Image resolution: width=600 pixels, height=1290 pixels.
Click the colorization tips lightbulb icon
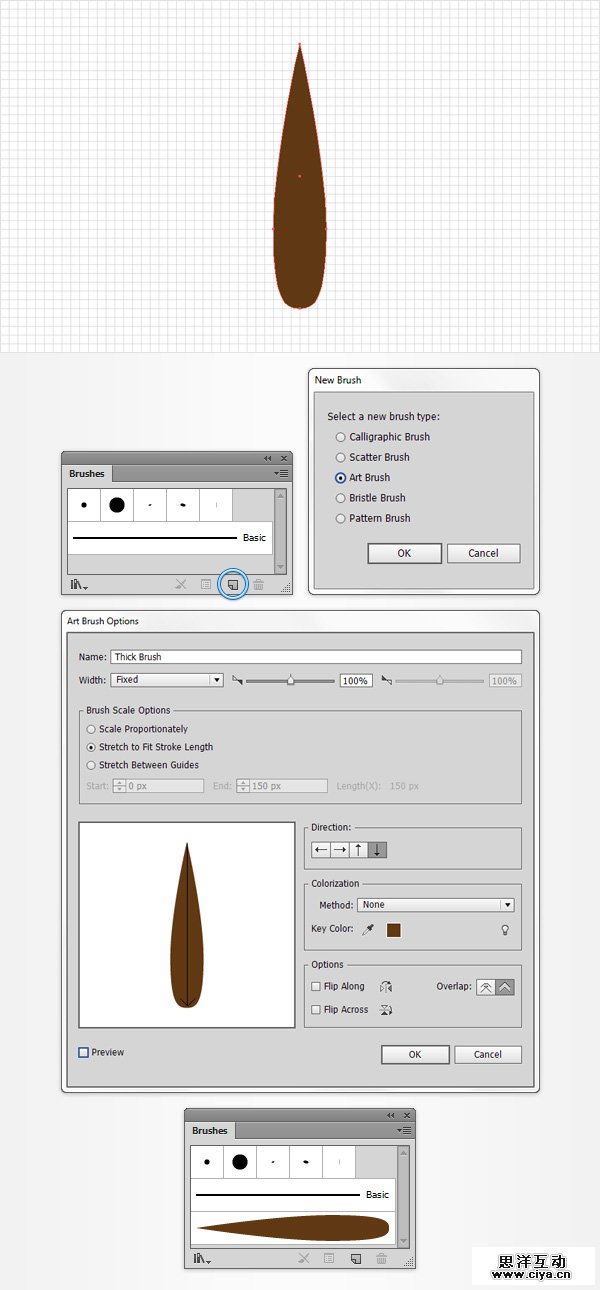[505, 930]
